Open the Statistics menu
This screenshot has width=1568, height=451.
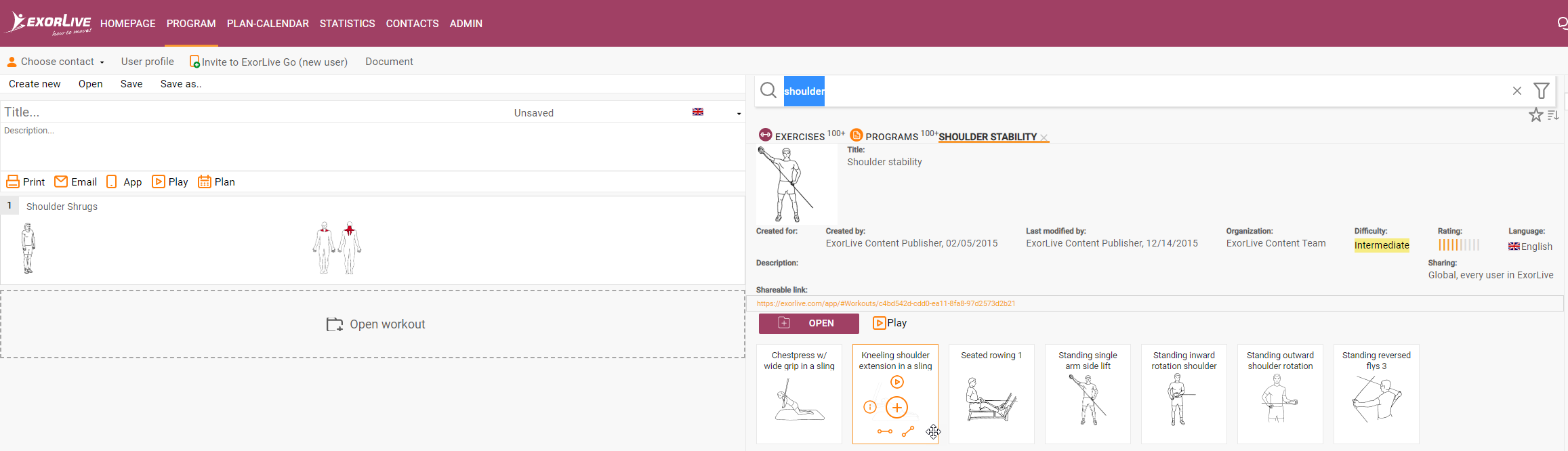click(348, 24)
